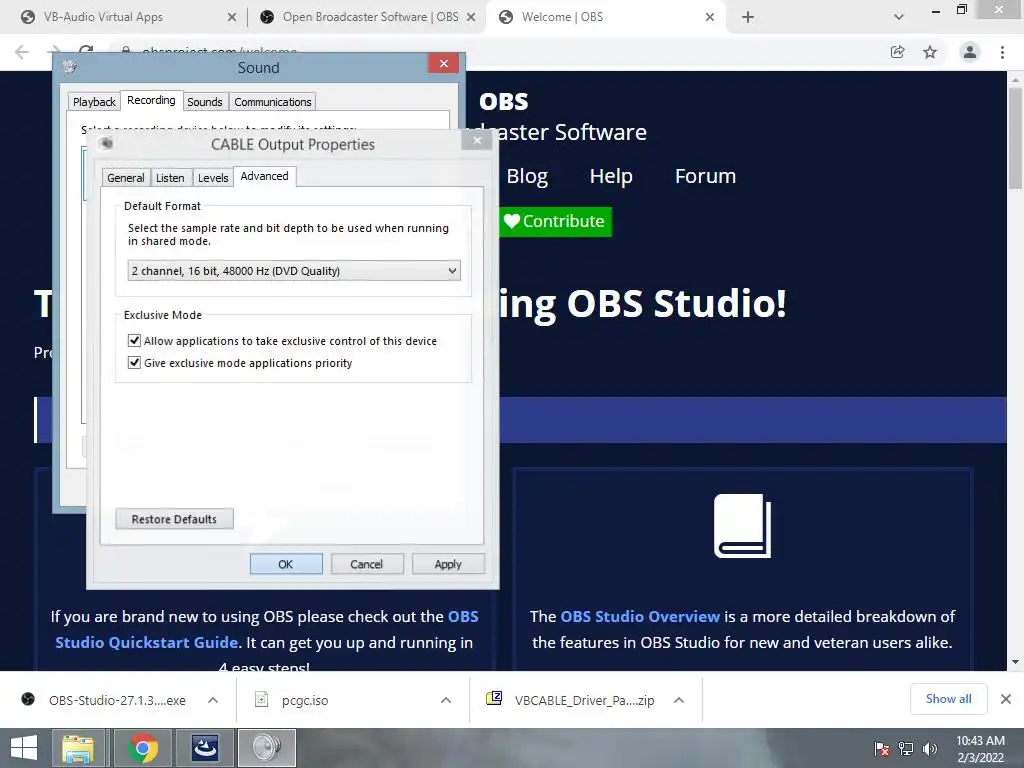Bookmark this page with the star icon
The image size is (1024, 768).
pos(930,52)
